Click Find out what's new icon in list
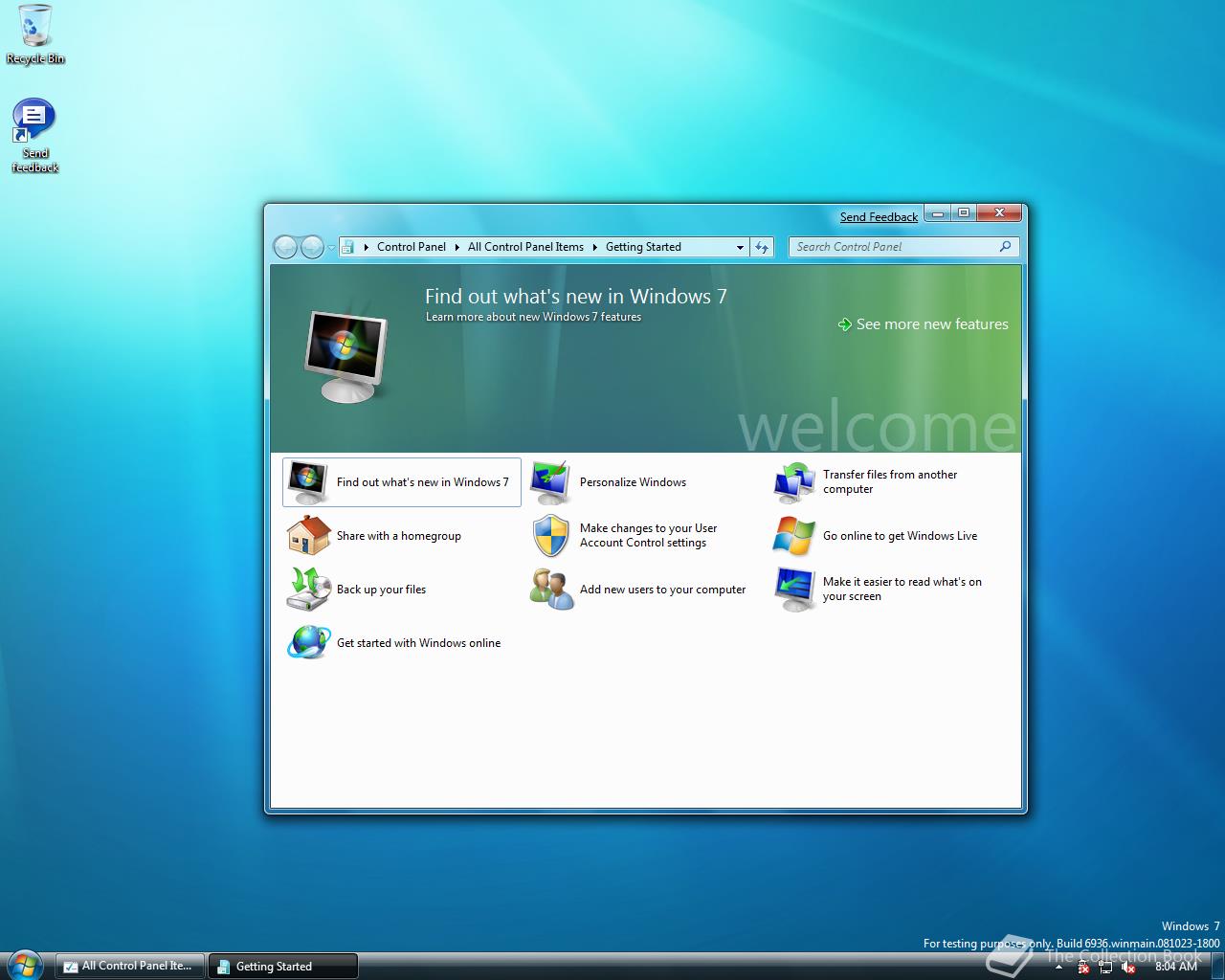Image resolution: width=1225 pixels, height=980 pixels. (x=308, y=482)
